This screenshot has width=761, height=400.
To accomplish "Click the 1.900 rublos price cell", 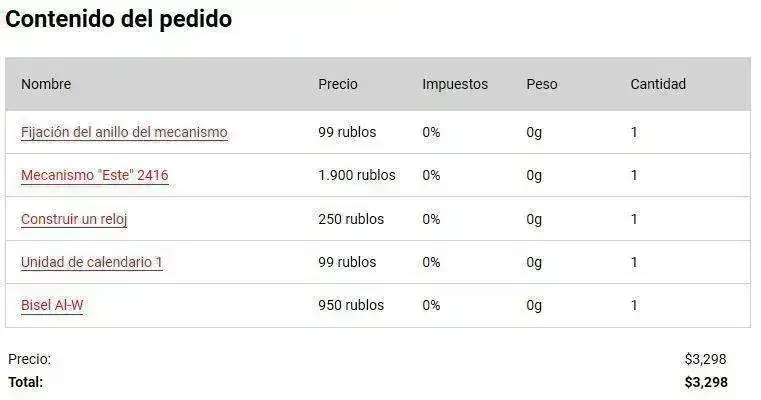I will [x=357, y=175].
